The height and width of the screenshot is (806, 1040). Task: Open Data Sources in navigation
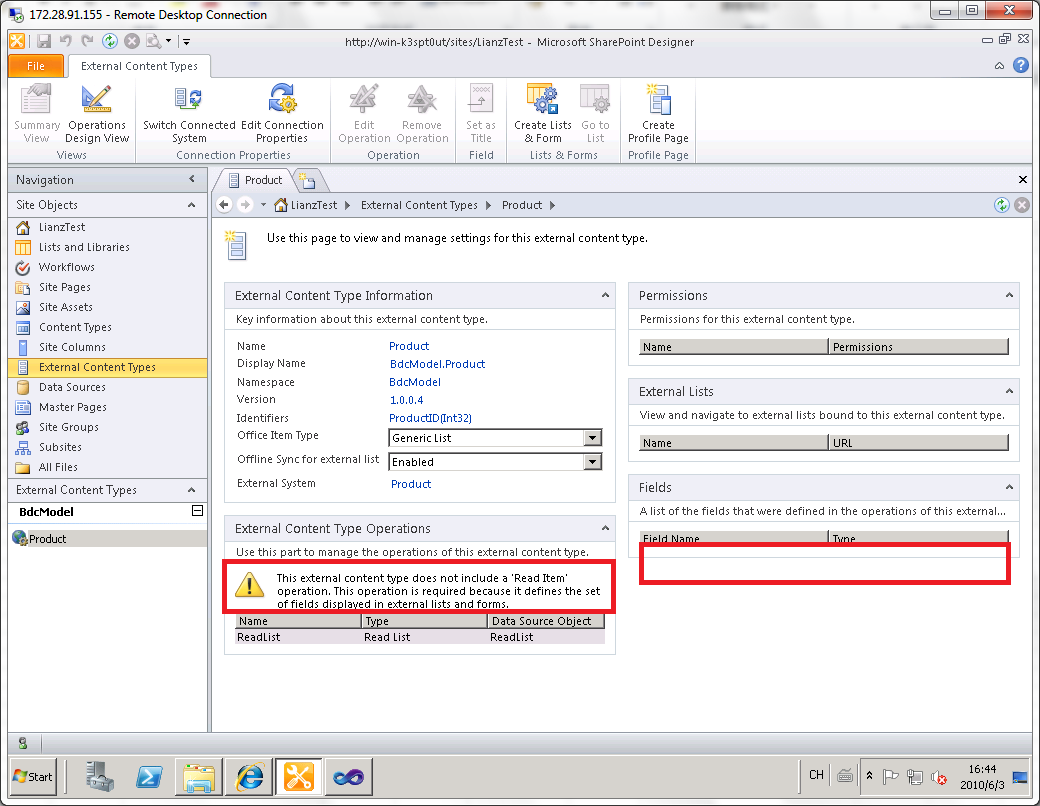72,387
